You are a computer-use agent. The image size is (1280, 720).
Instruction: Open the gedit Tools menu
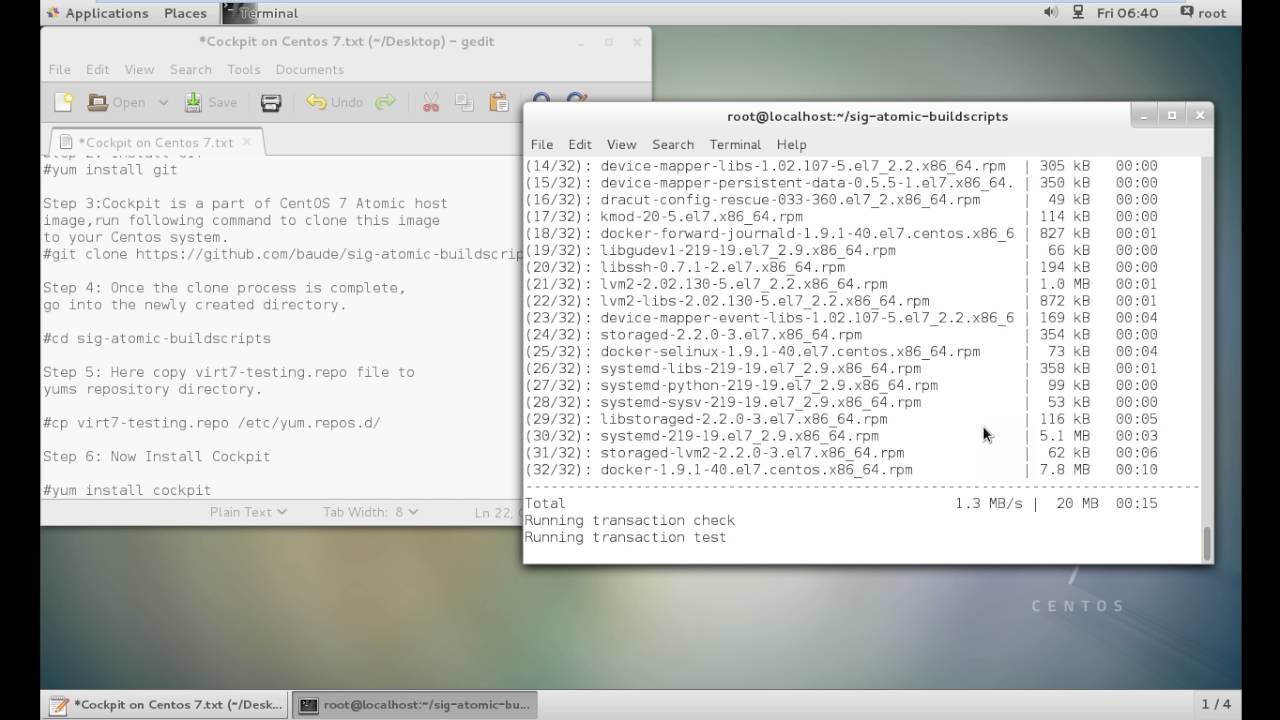(243, 69)
